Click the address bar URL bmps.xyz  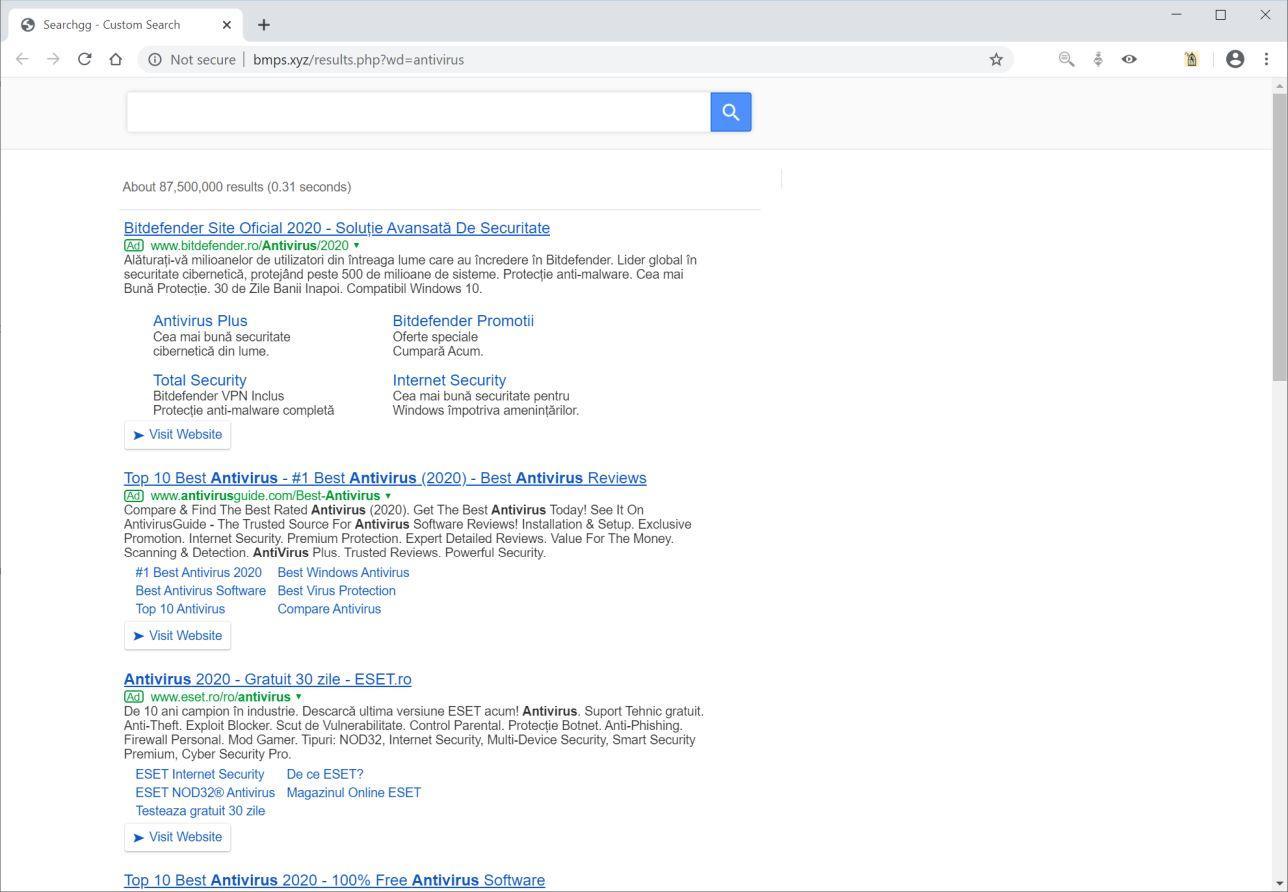pyautogui.click(x=358, y=59)
